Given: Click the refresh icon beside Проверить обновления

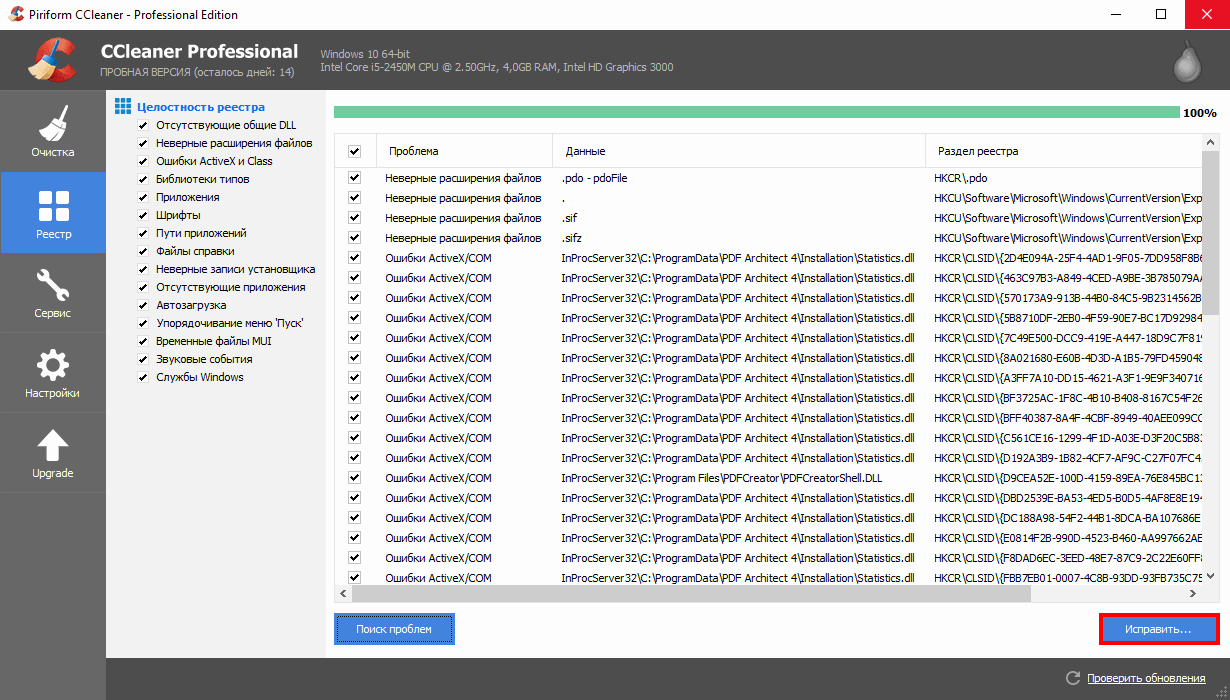Looking at the screenshot, I should (1073, 678).
